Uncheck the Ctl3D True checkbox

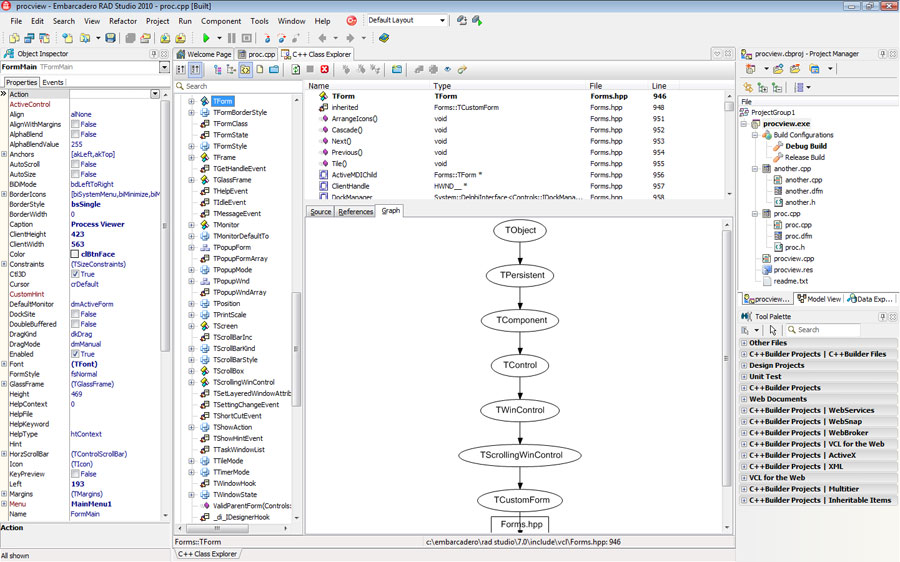[x=75, y=274]
